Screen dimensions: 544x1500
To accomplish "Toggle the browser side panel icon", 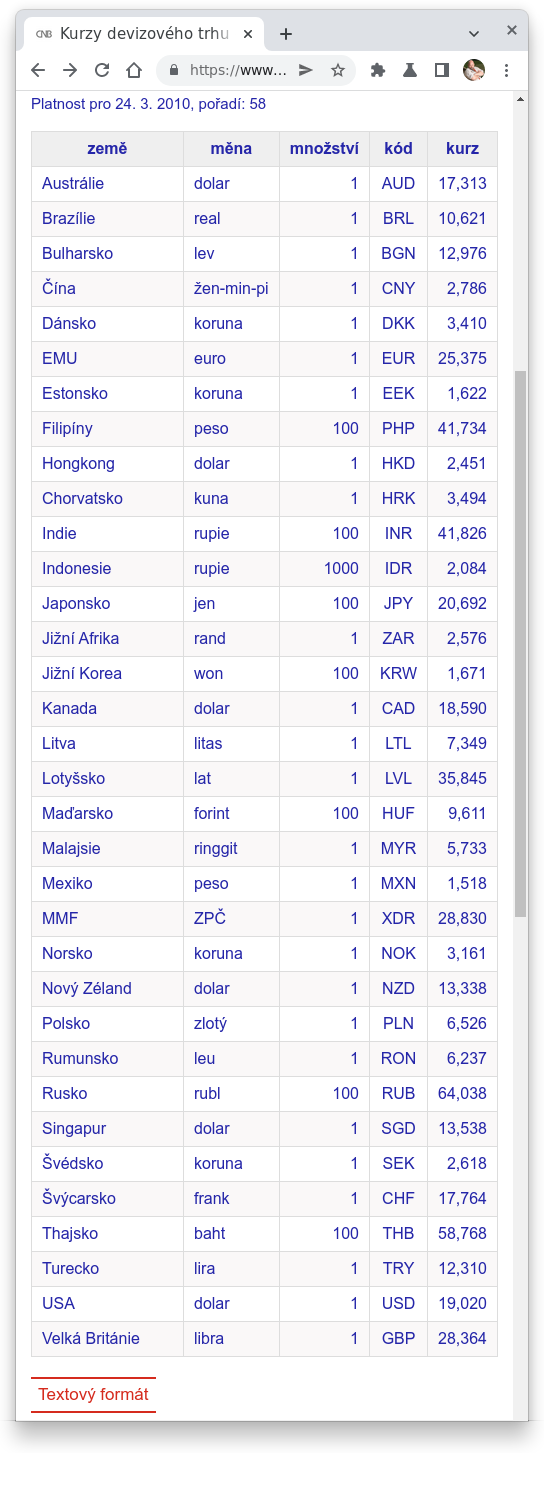I will (442, 70).
